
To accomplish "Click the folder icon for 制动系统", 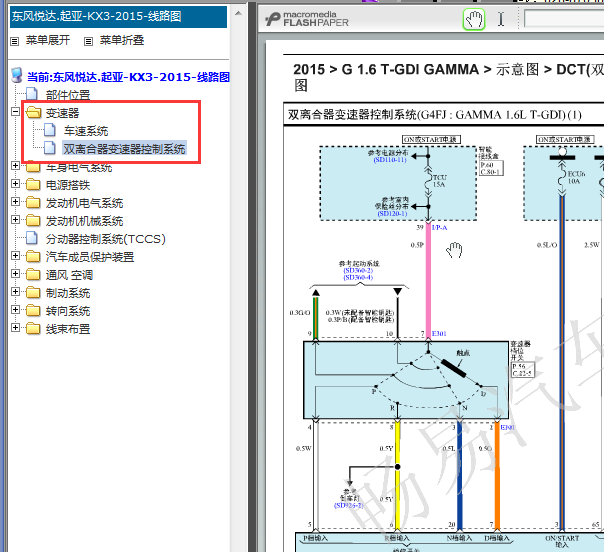I will point(33,293).
